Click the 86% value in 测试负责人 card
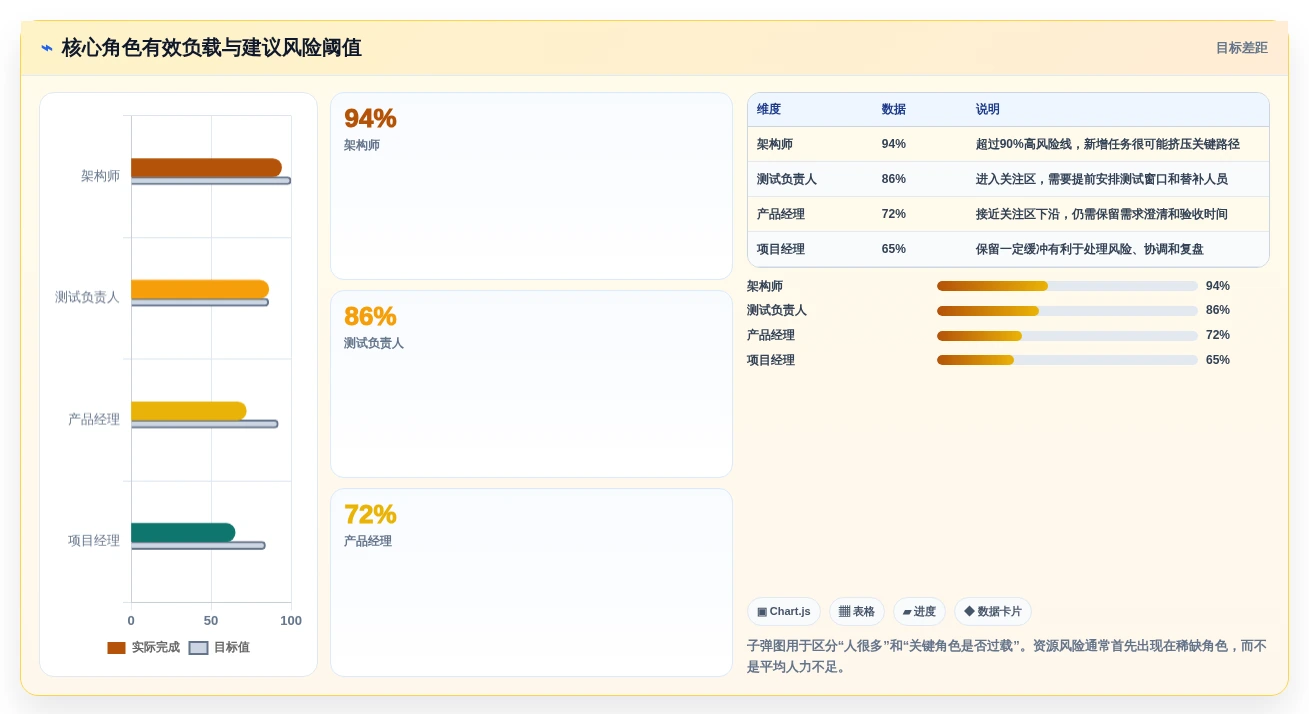Screen dimensions: 1309x714 tap(370, 316)
